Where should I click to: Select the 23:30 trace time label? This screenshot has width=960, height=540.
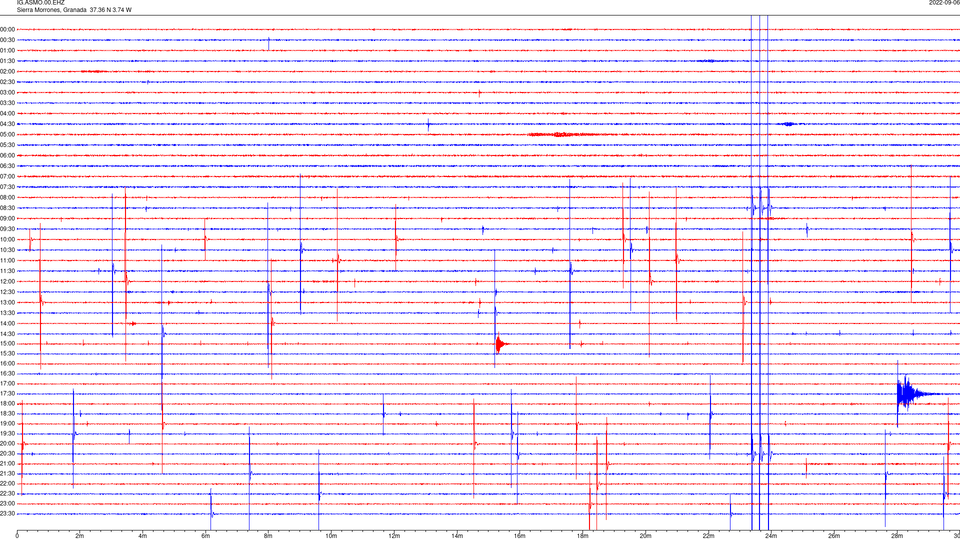[x=8, y=514]
